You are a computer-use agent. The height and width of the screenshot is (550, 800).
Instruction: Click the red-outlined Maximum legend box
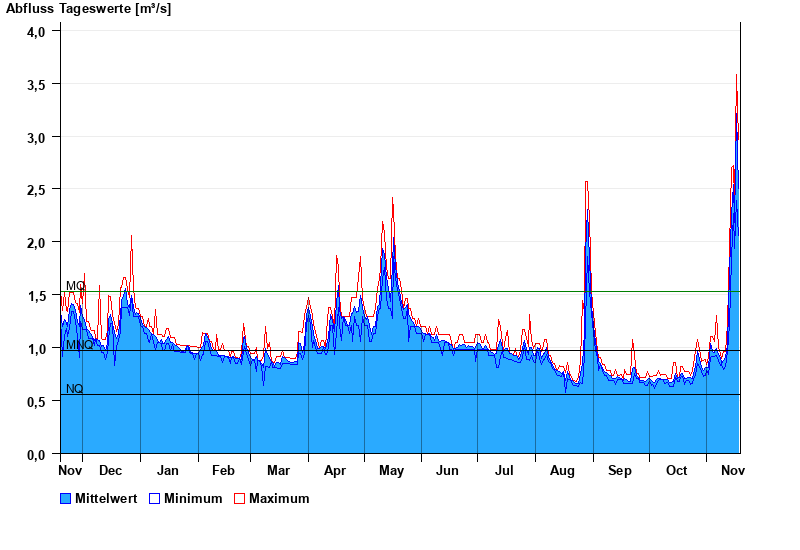tap(239, 498)
